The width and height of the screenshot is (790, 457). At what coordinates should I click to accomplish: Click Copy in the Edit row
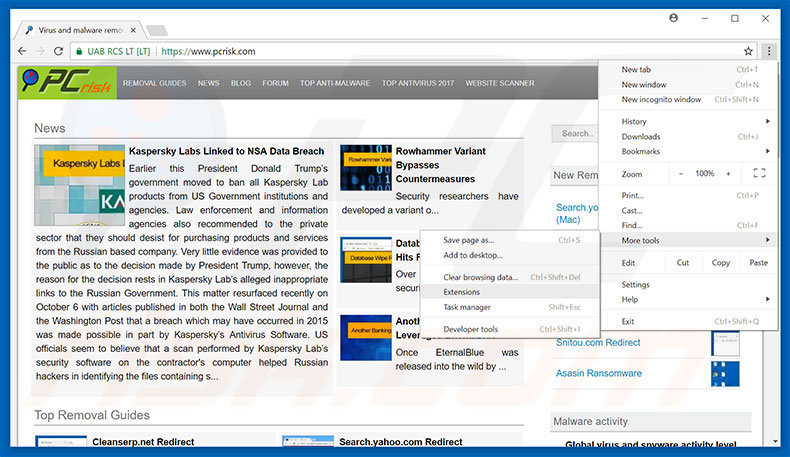pyautogui.click(x=720, y=263)
